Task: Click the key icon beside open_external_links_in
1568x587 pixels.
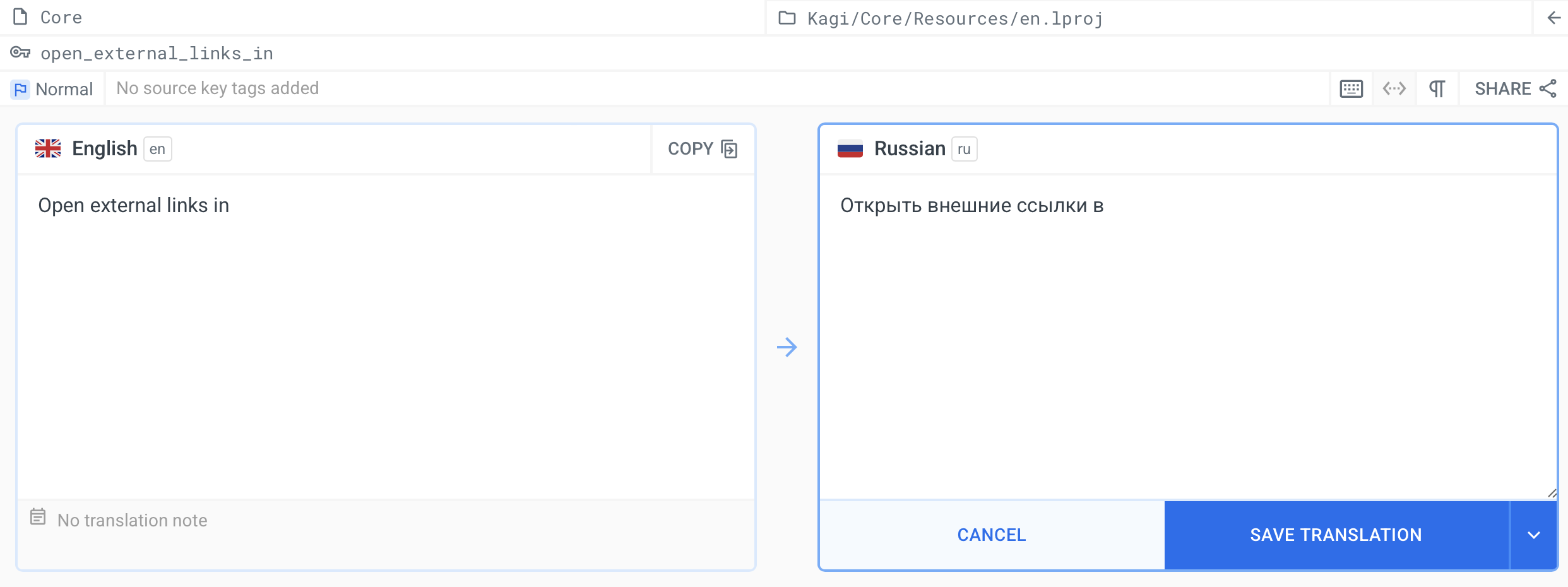Action: [20, 53]
